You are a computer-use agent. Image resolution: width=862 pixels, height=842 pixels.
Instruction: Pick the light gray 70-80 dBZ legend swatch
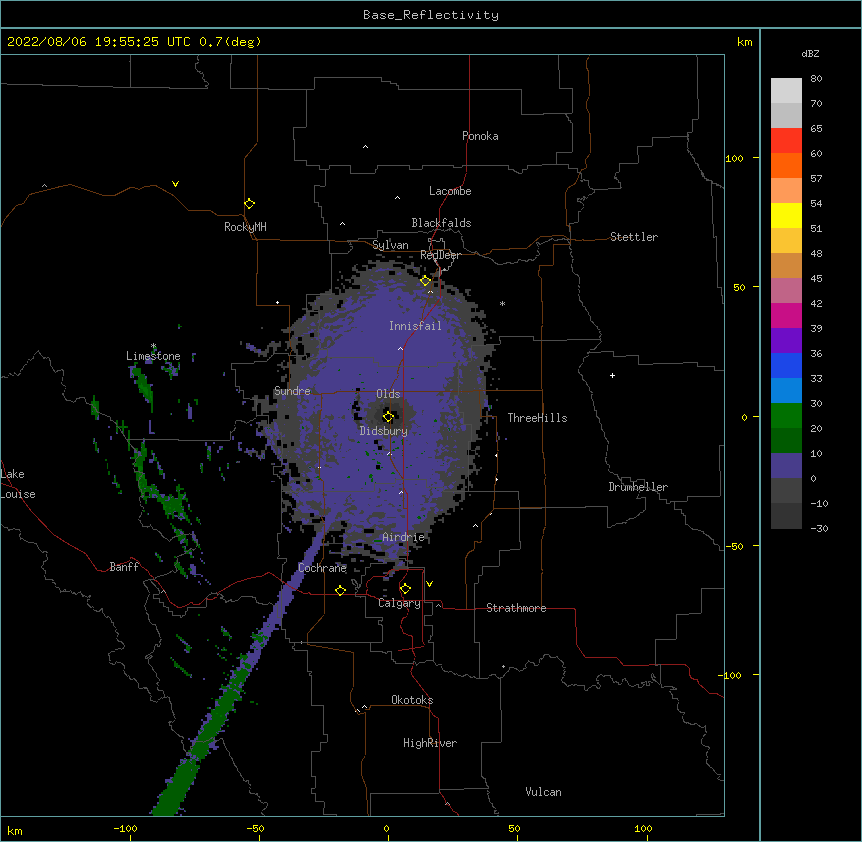(786, 91)
